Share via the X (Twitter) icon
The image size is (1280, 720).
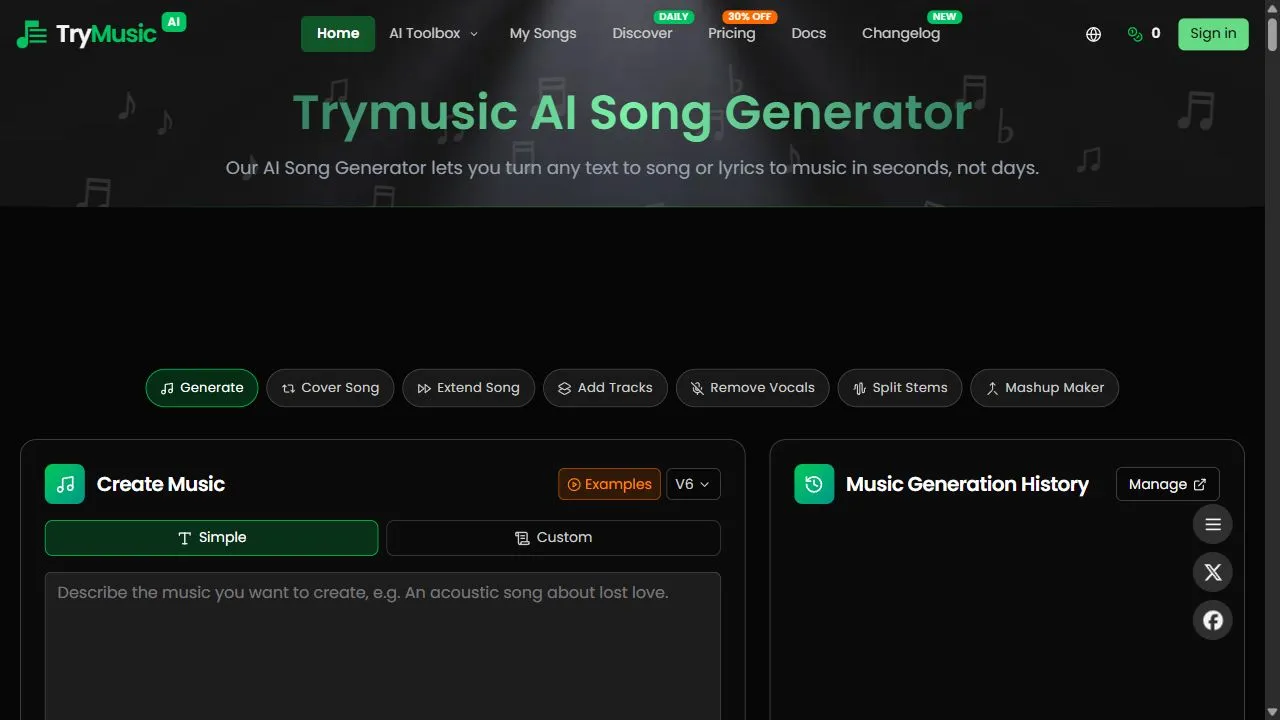pos(1213,572)
